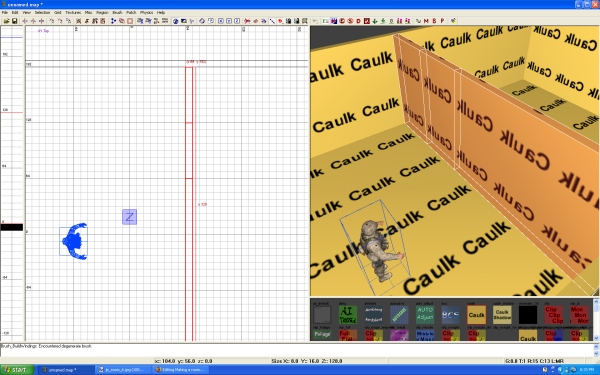Click the Z view toggle toolbar button
The height and width of the screenshot is (375, 600).
point(237,21)
